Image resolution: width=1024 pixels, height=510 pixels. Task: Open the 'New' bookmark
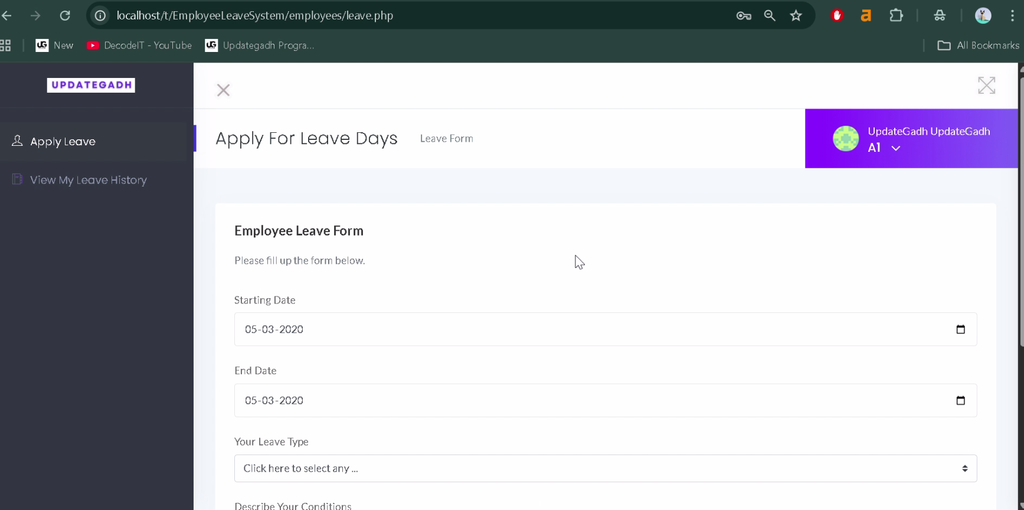[54, 45]
